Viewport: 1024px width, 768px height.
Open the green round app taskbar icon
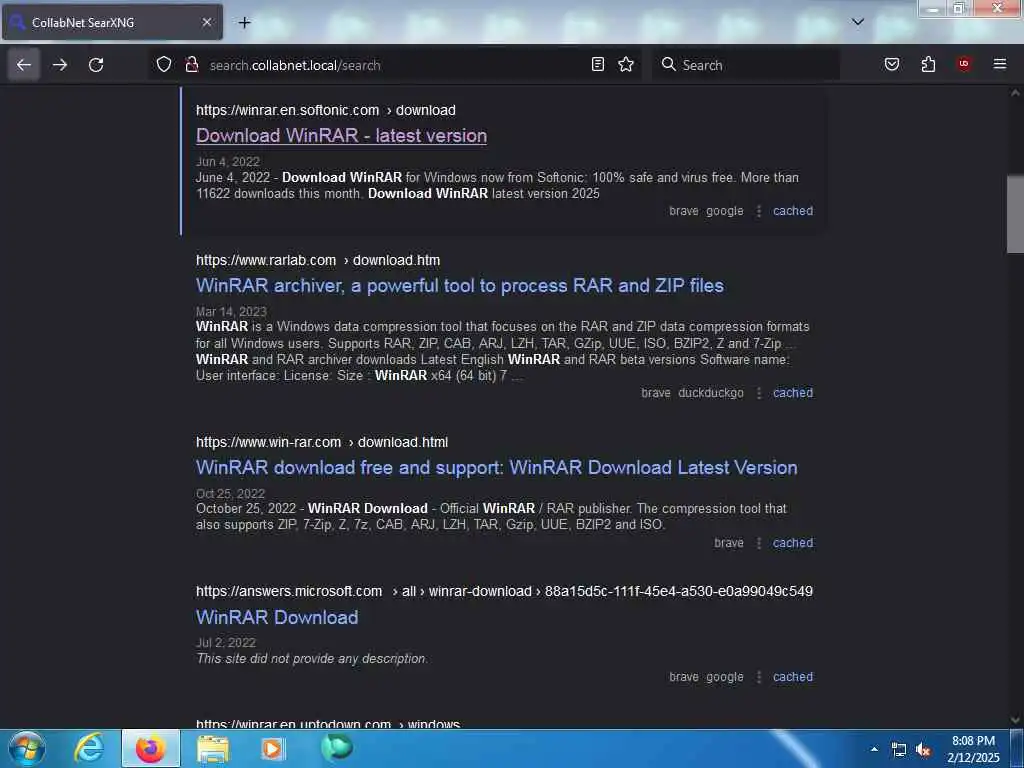tap(337, 748)
